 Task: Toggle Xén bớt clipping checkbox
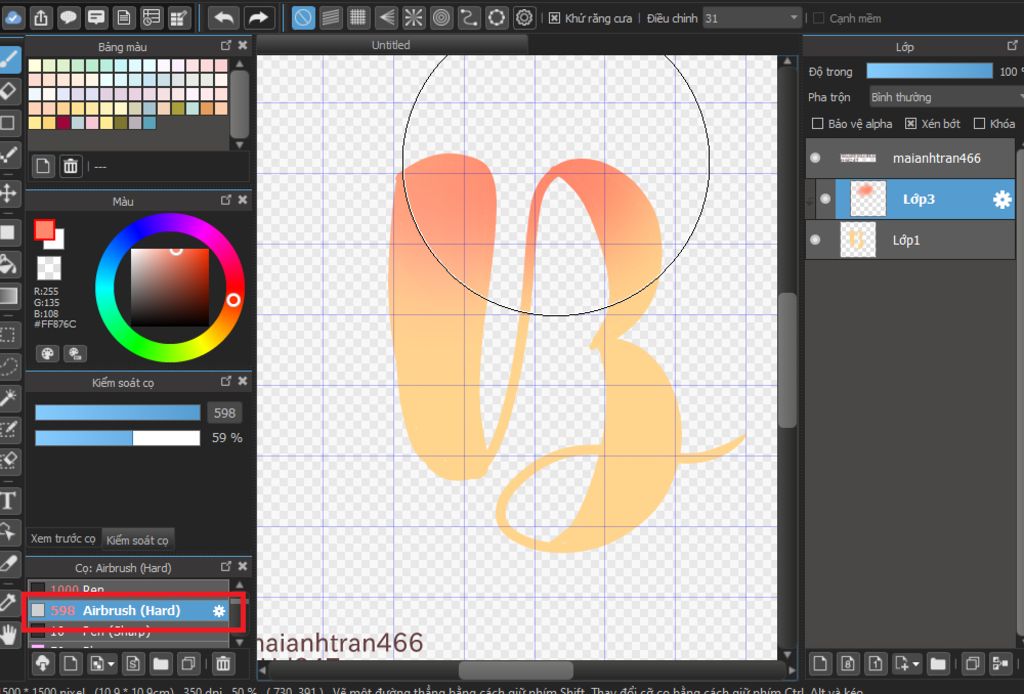tap(911, 123)
